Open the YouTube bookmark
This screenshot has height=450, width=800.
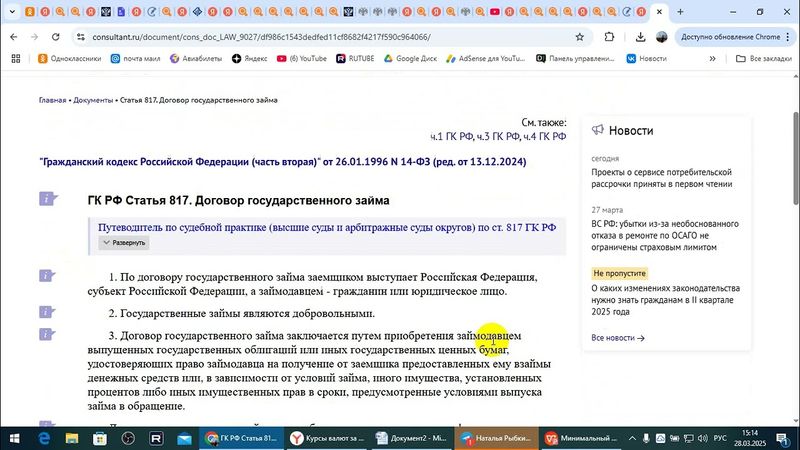302,59
